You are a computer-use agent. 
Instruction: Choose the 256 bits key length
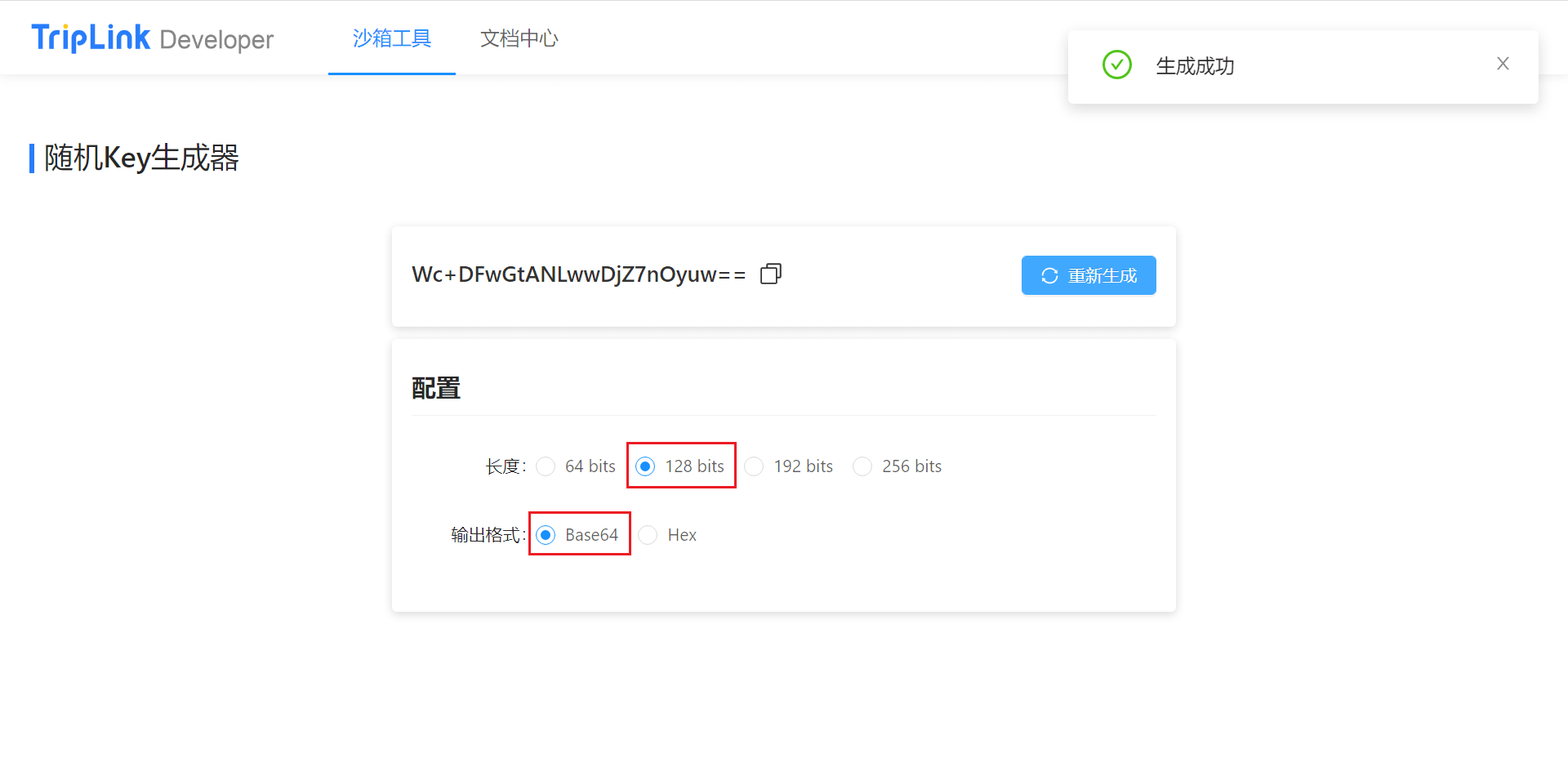coord(862,466)
